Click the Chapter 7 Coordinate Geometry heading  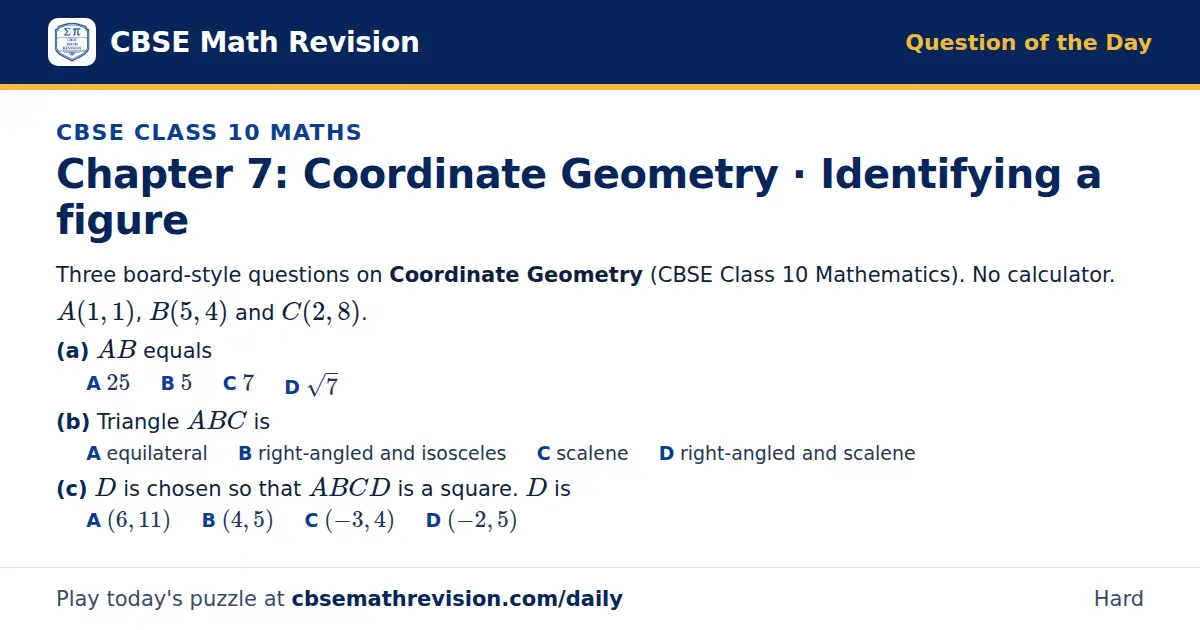(x=579, y=197)
